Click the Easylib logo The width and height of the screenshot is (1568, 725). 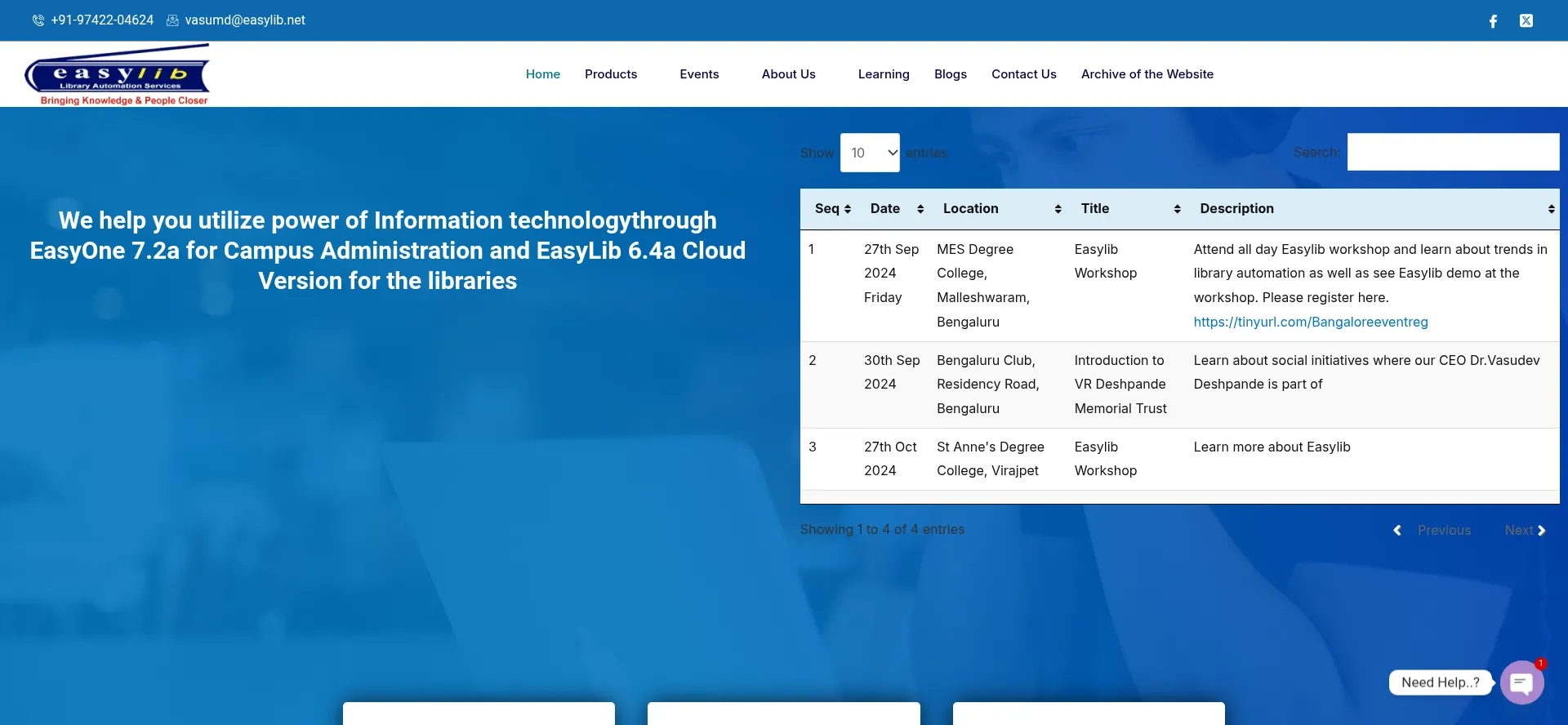click(118, 74)
